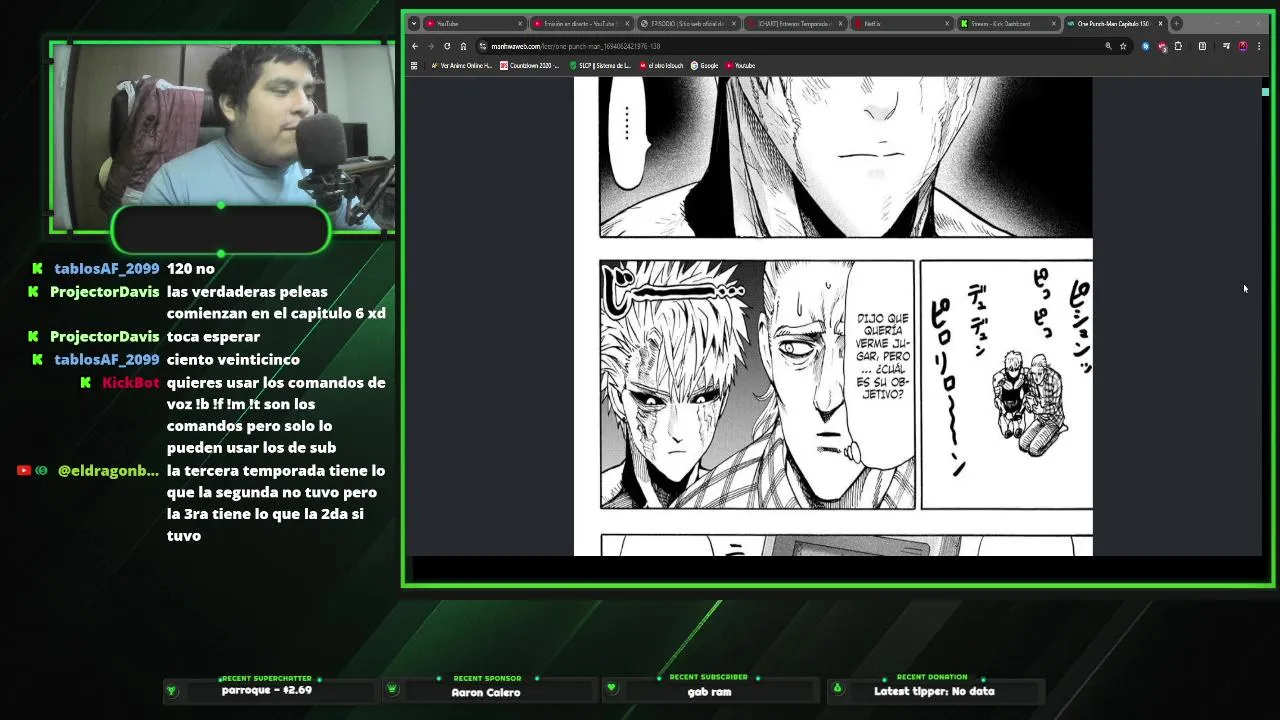Open the Google bookmark
Screen dimensions: 1280x720
click(705, 66)
